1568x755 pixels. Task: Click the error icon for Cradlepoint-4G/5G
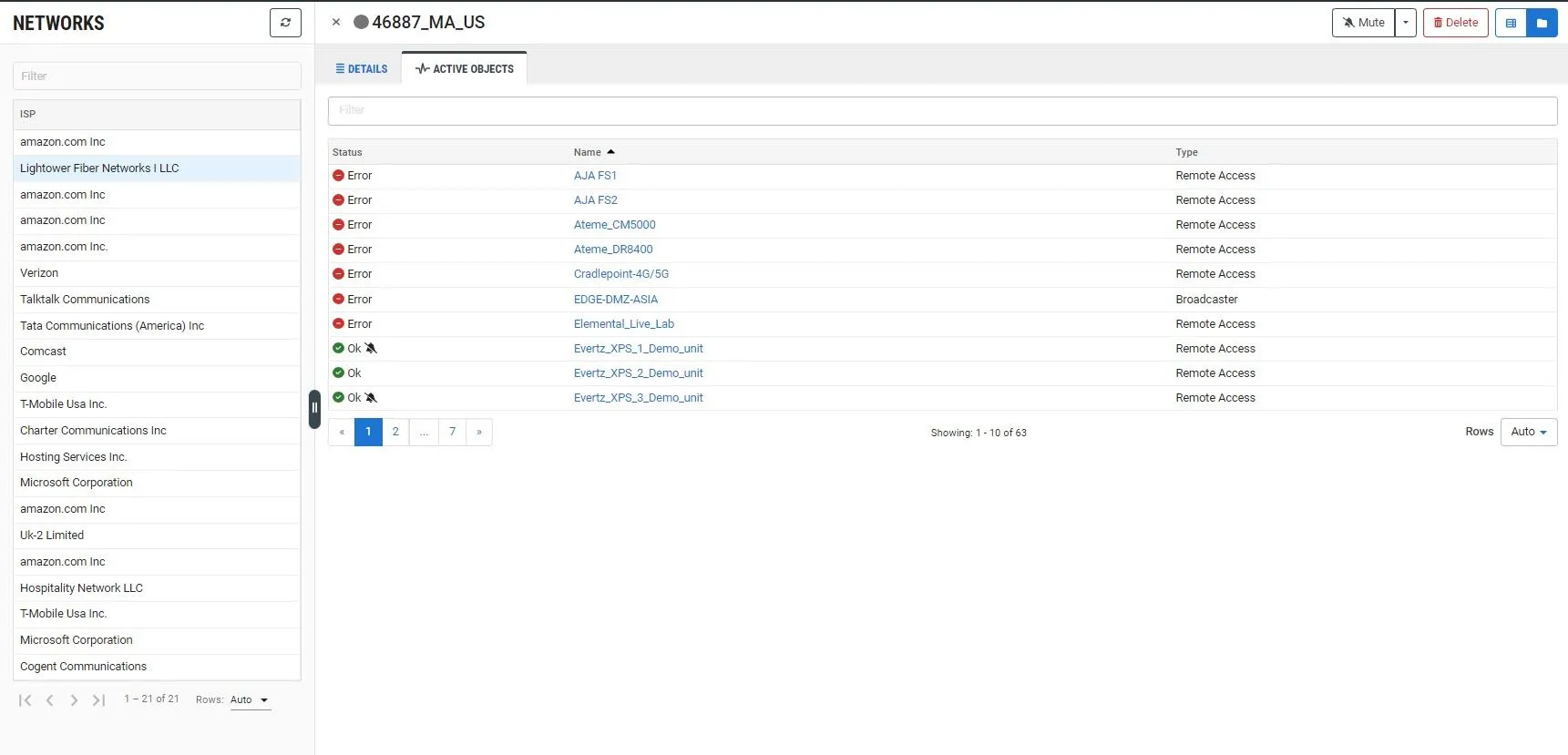click(338, 274)
